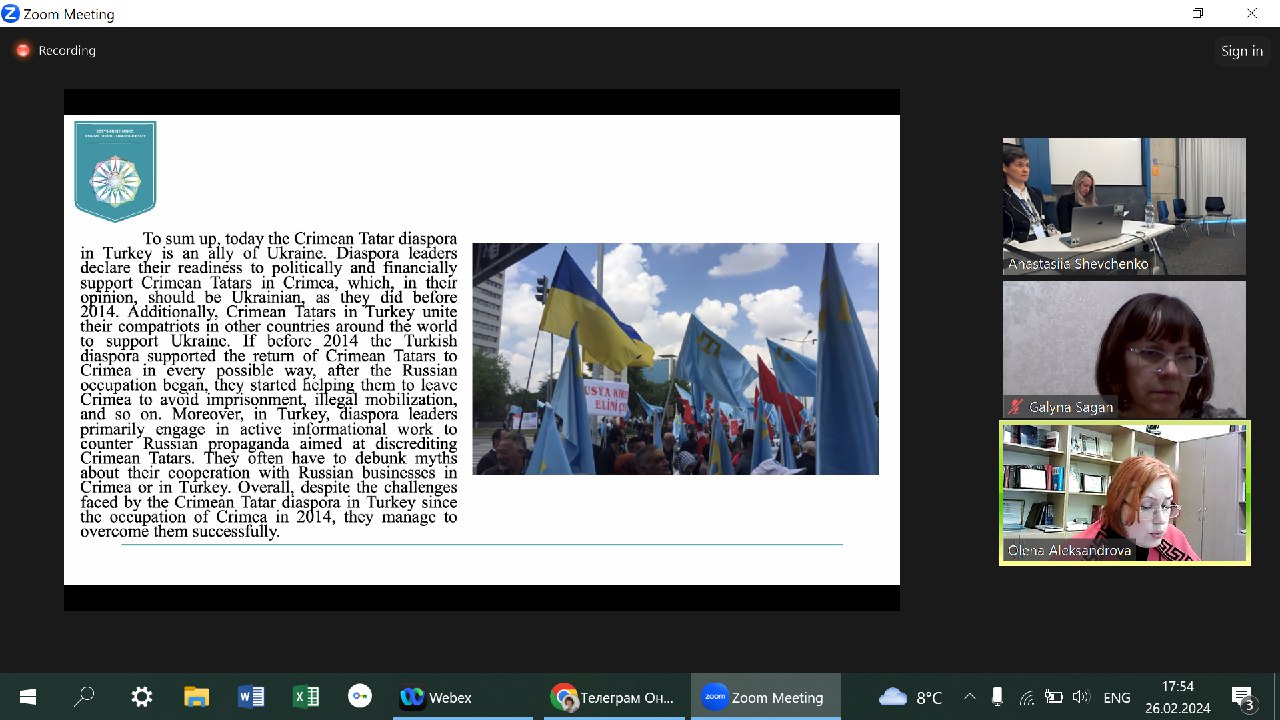Change the ENG input language
The image size is (1280, 720).
click(x=1117, y=697)
